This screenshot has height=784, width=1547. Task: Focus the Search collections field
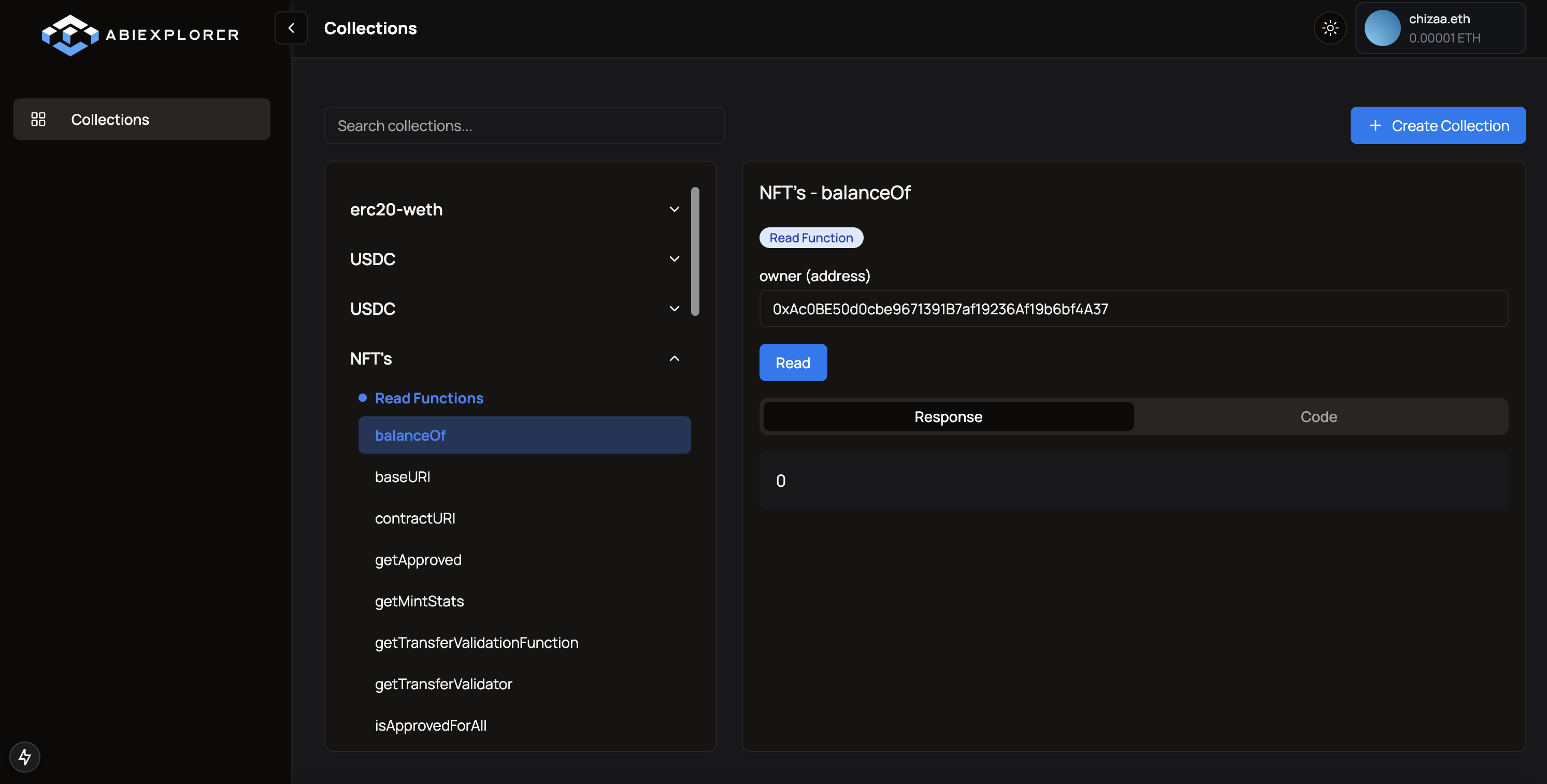coord(524,125)
